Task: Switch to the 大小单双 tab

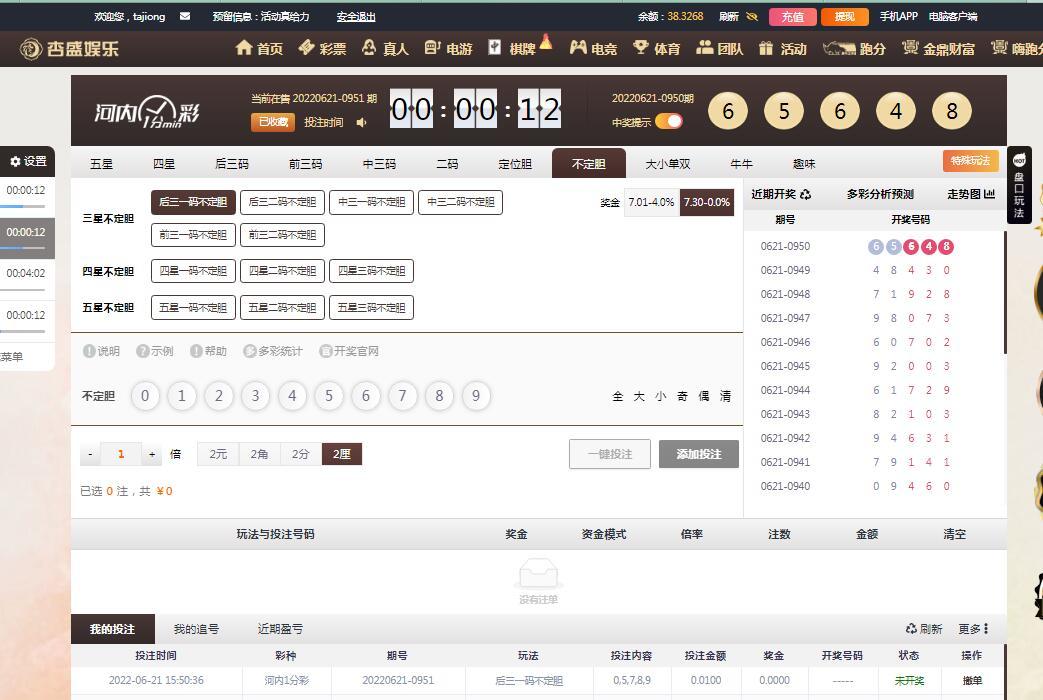Action: point(667,164)
